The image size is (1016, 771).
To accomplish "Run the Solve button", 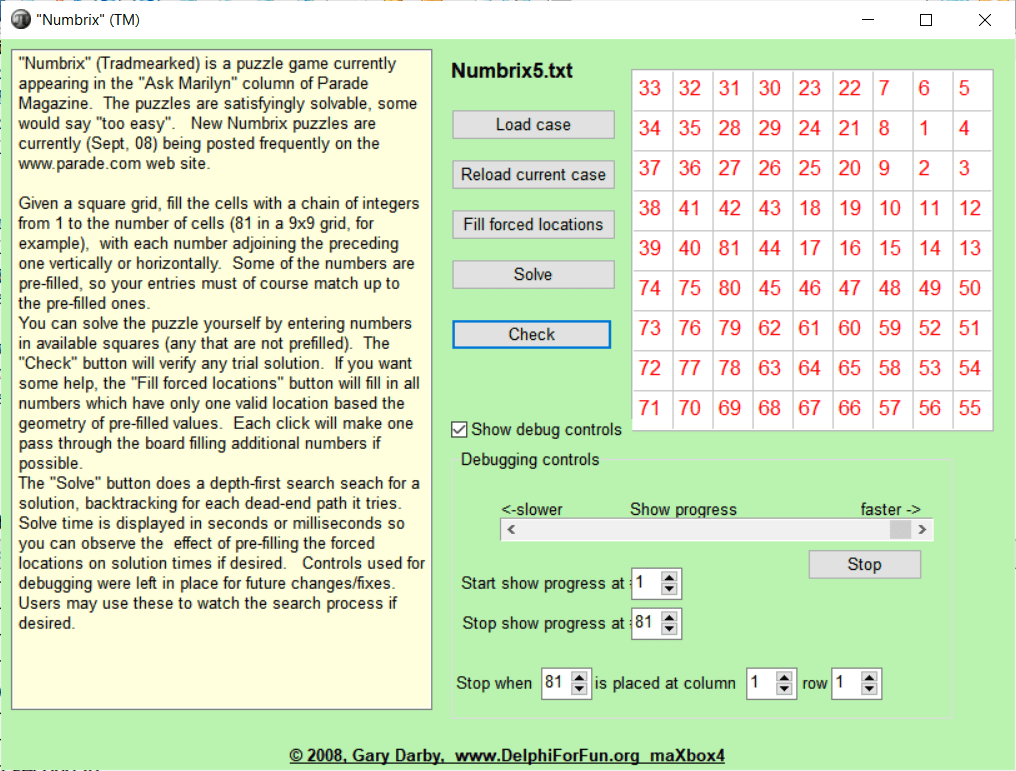I will [533, 274].
